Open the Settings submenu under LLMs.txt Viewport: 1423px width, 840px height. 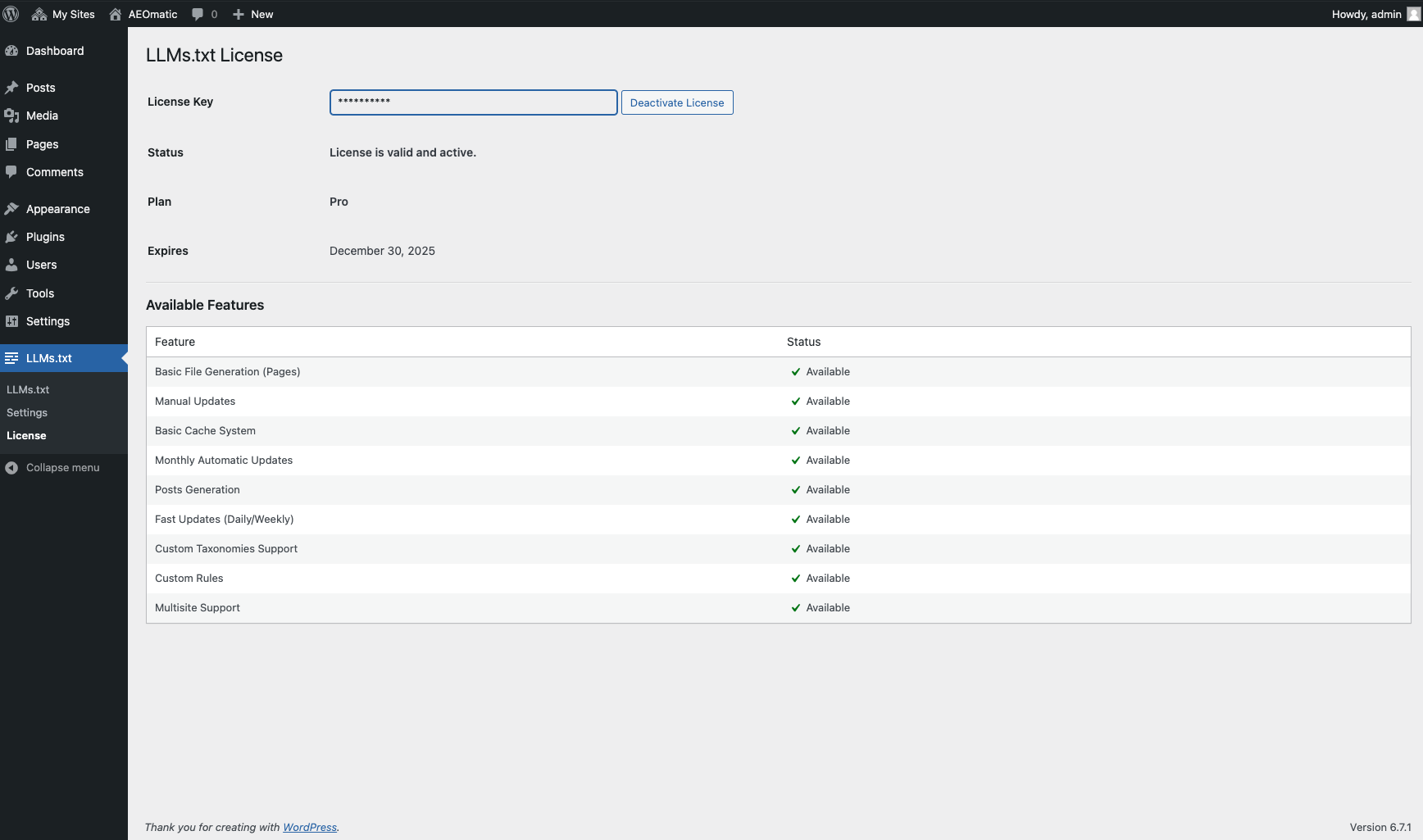pos(27,413)
